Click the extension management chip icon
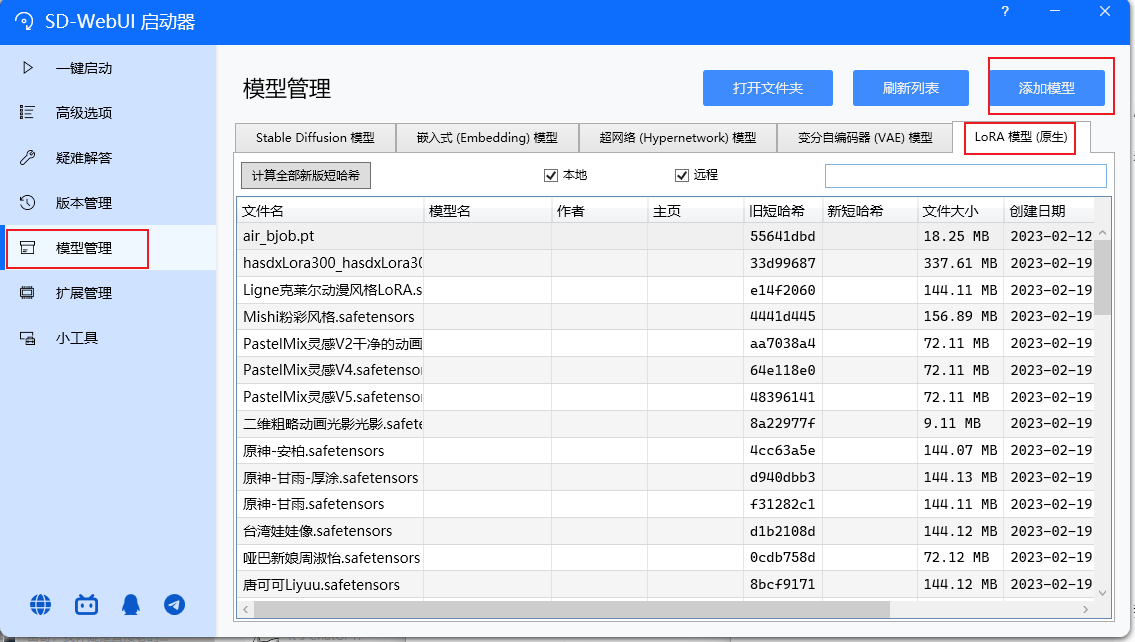Screen dimensions: 1135x642 (28, 292)
